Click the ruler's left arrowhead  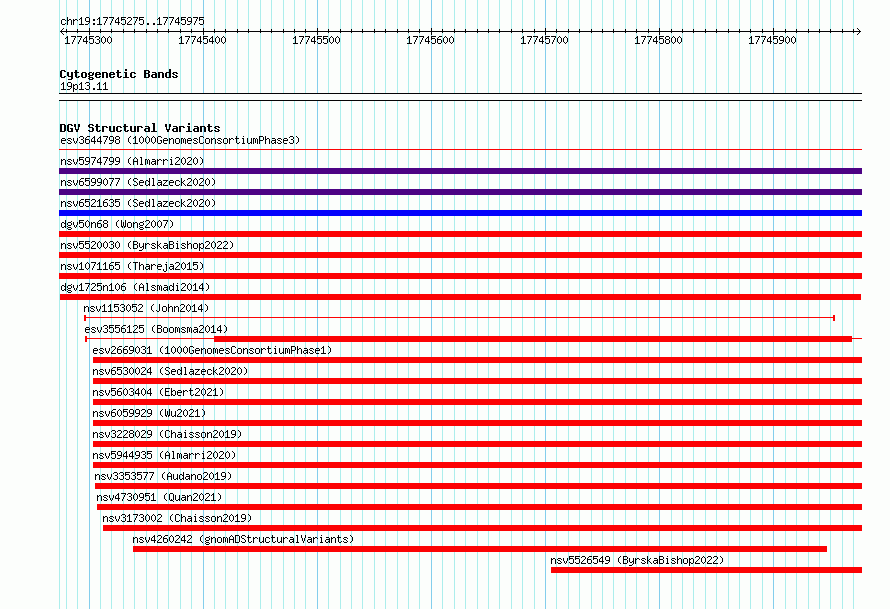pos(62,32)
